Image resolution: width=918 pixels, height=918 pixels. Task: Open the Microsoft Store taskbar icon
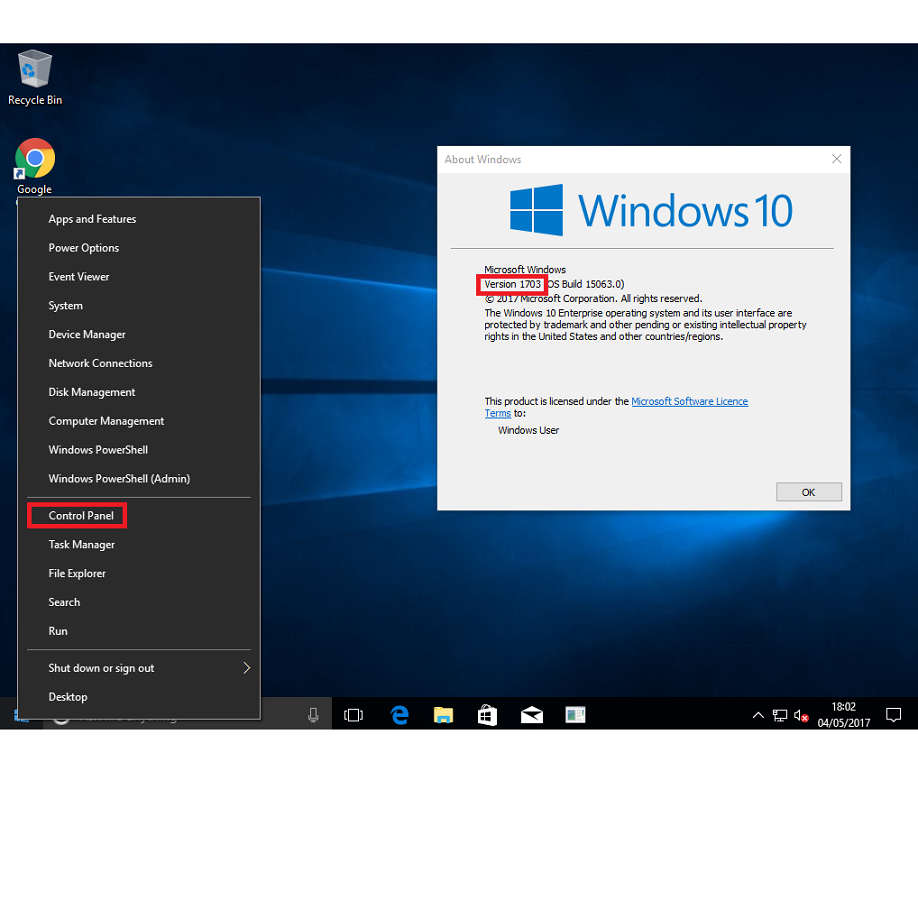487,715
